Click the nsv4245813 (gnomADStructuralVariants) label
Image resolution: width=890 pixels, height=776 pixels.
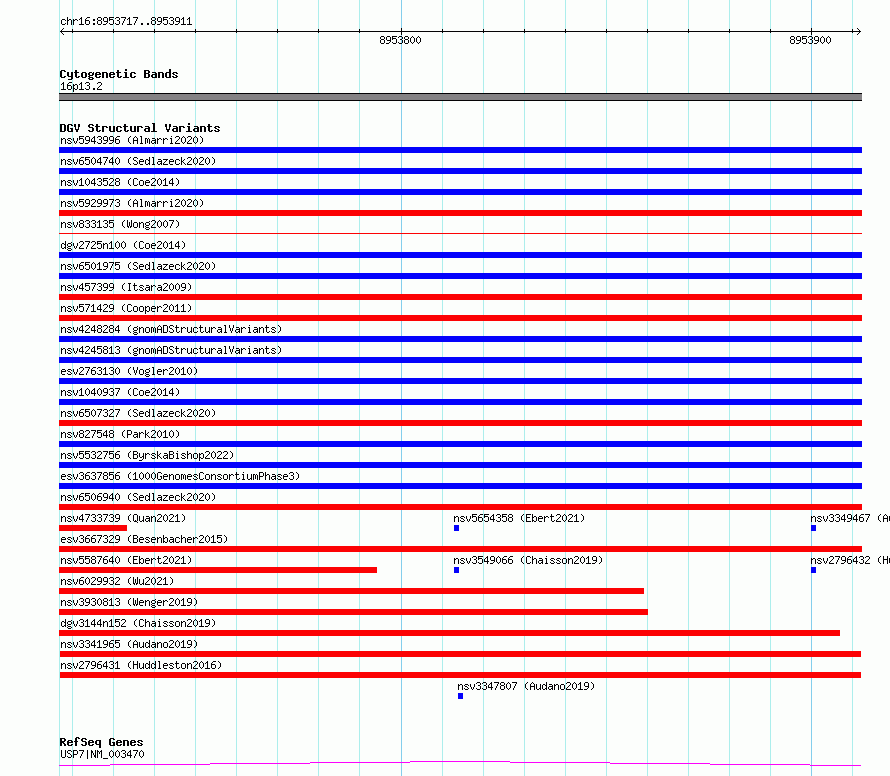click(171, 350)
